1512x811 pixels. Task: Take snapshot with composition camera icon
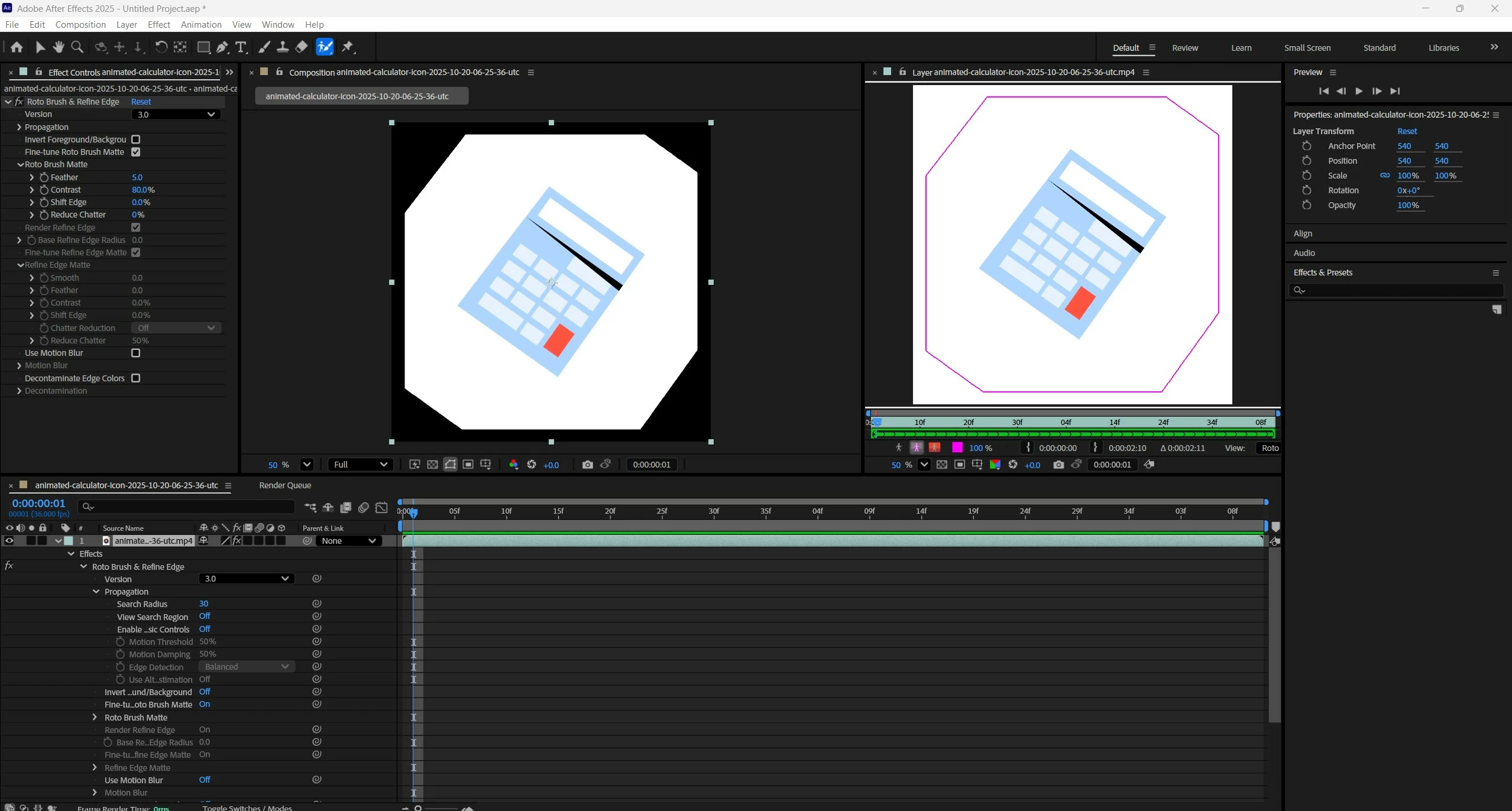tap(587, 465)
